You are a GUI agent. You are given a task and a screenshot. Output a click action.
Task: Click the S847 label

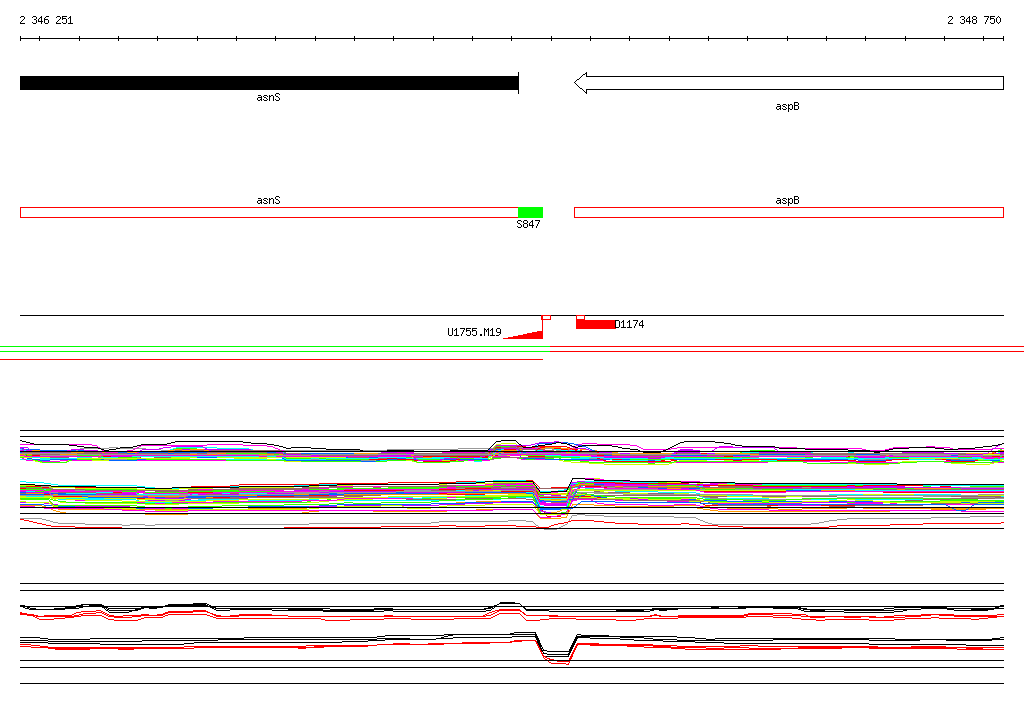(x=528, y=224)
